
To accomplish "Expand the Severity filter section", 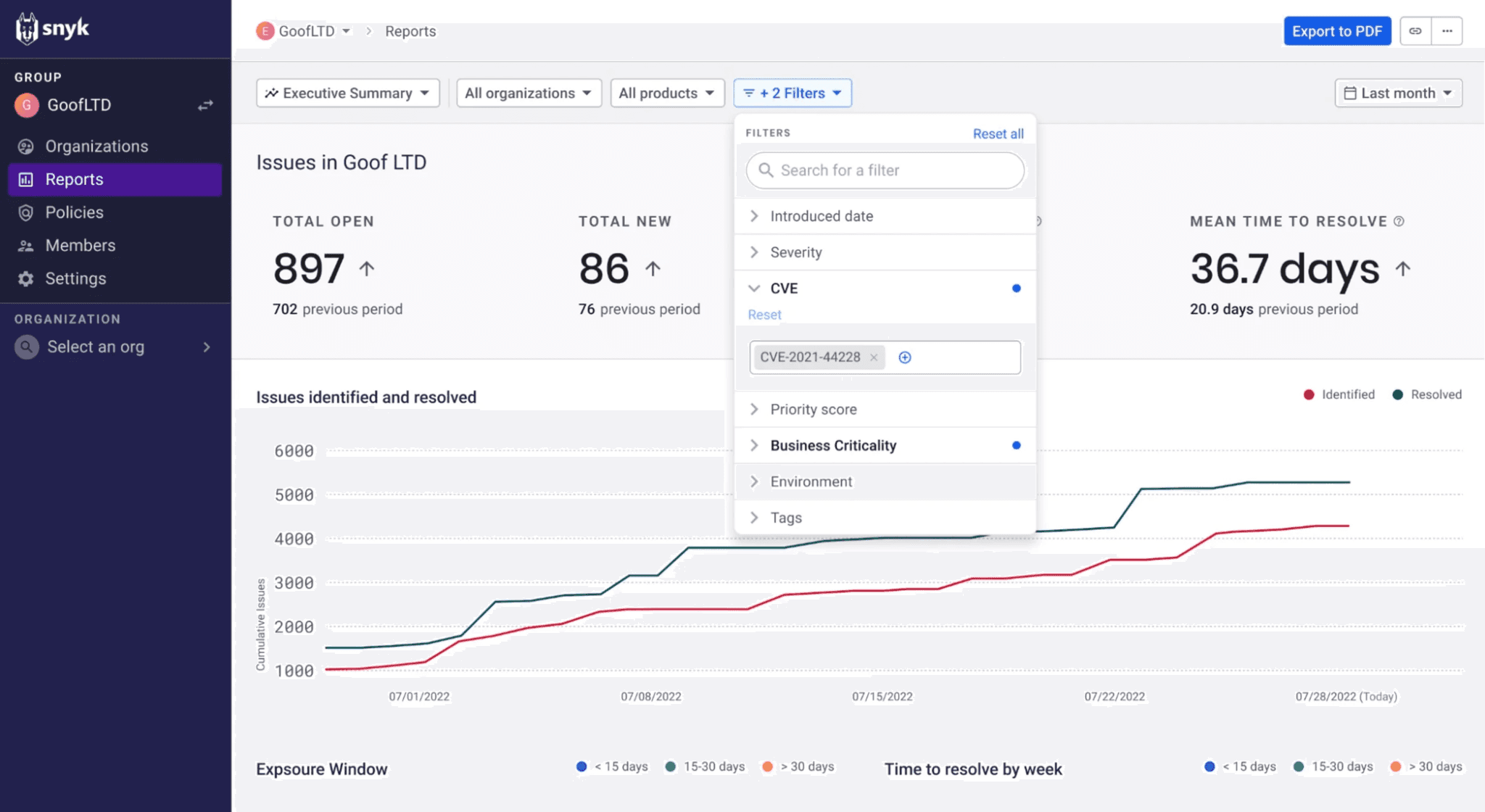I will pos(796,252).
